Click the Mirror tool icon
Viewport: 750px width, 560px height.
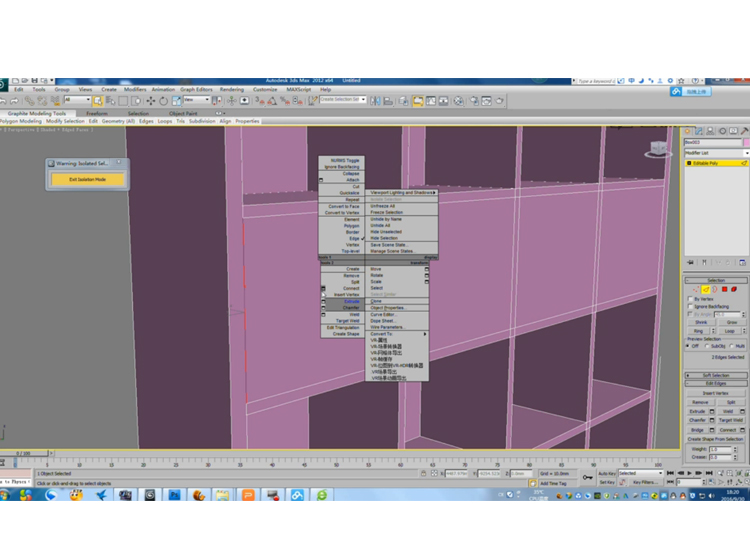[375, 100]
